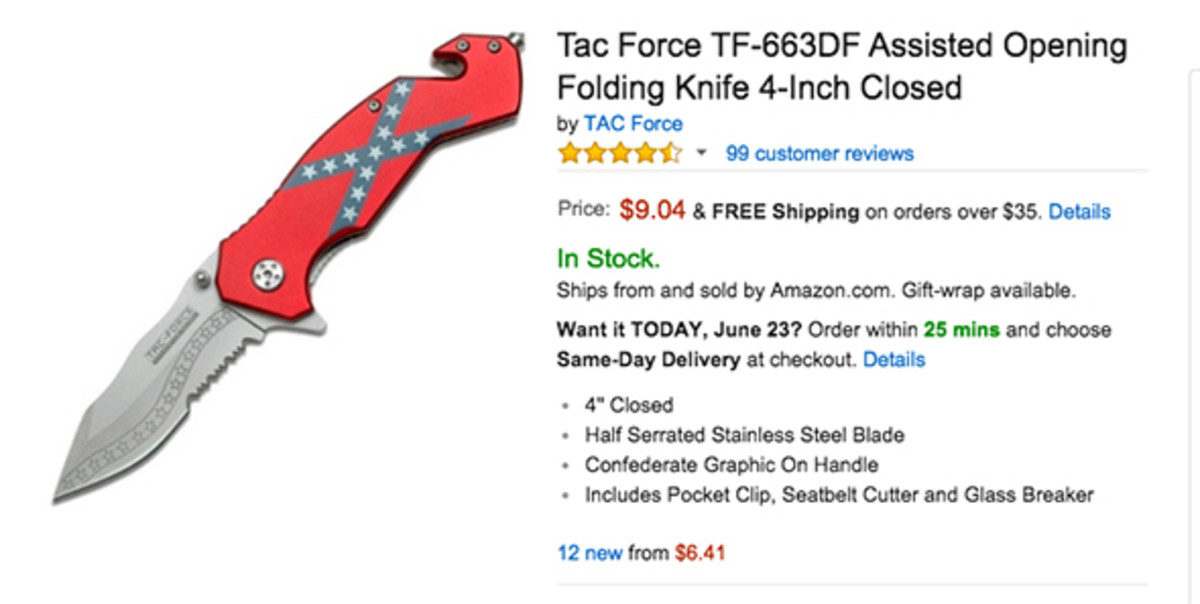This screenshot has width=1200, height=604.
Task: Click Half Serrated Stainless Steel Blade bullet
Action: (x=744, y=435)
